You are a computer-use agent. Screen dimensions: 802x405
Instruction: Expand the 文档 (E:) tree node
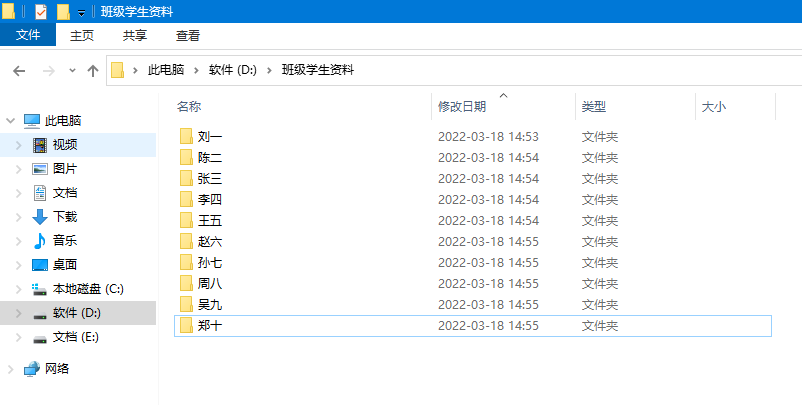(19, 338)
